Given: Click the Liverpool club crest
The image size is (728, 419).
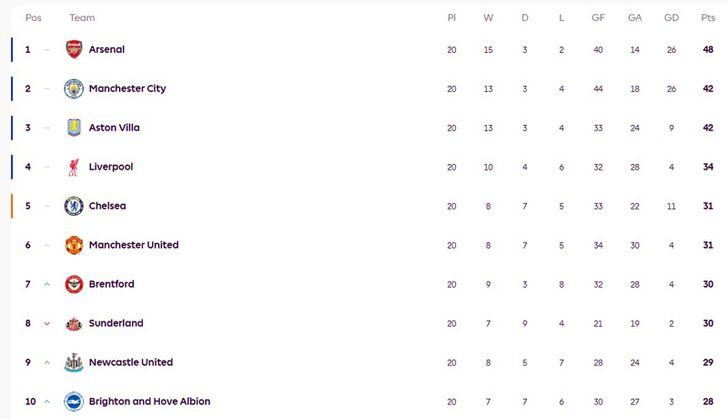Looking at the screenshot, I should tap(74, 167).
